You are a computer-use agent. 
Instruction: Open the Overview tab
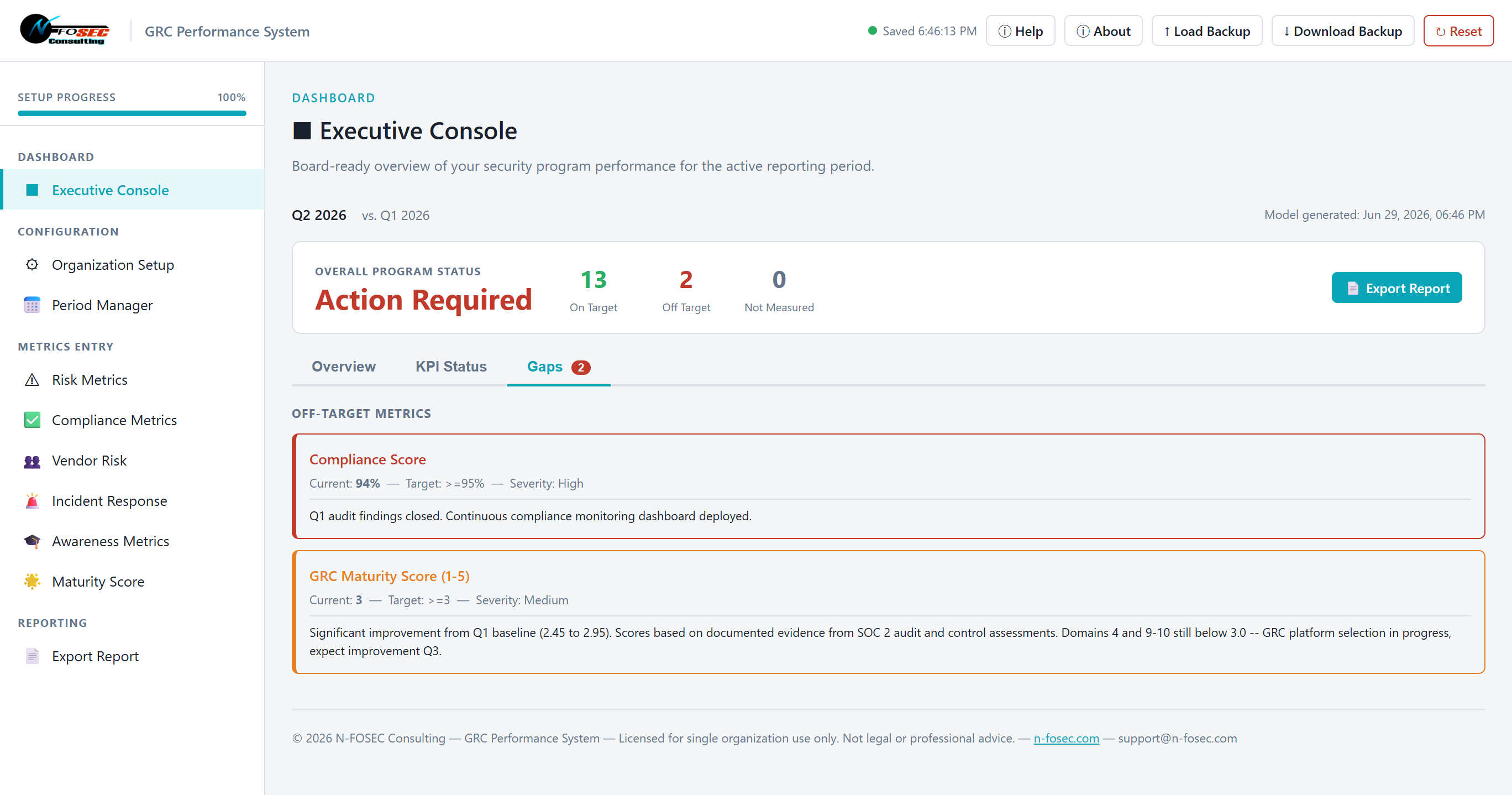[x=343, y=367]
